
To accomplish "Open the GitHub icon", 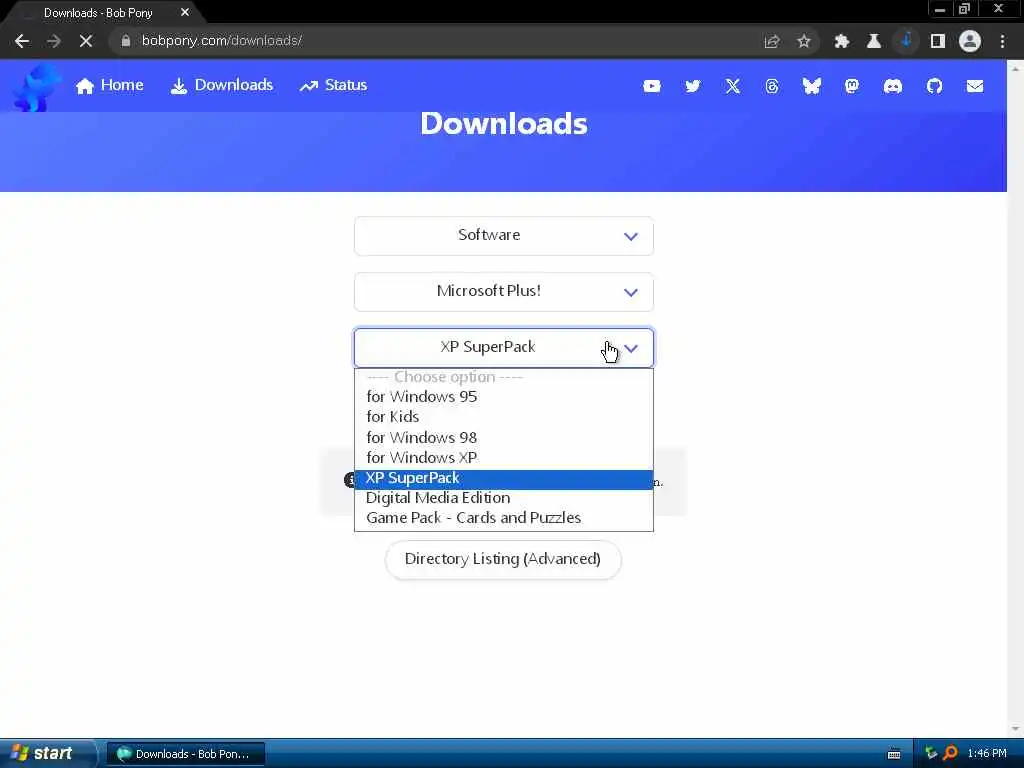I will point(935,86).
